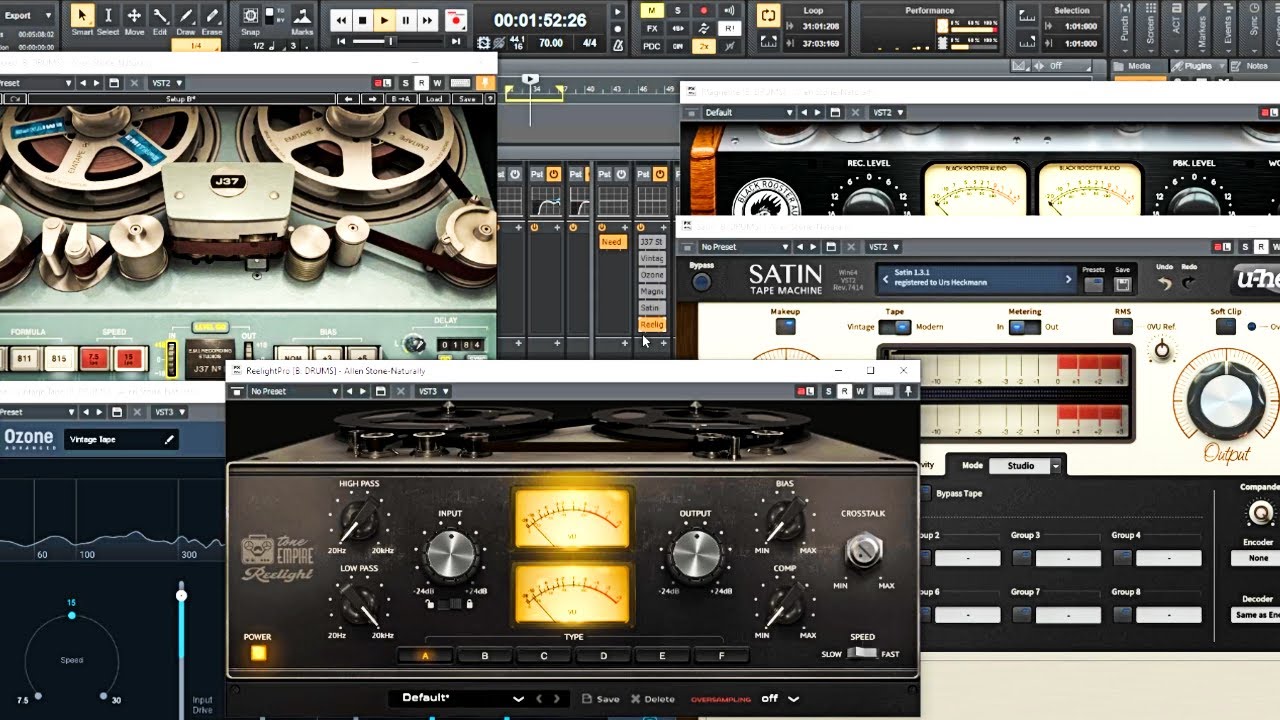Image resolution: width=1280 pixels, height=720 pixels.
Task: Click Satin Presets icon
Action: tap(1093, 285)
